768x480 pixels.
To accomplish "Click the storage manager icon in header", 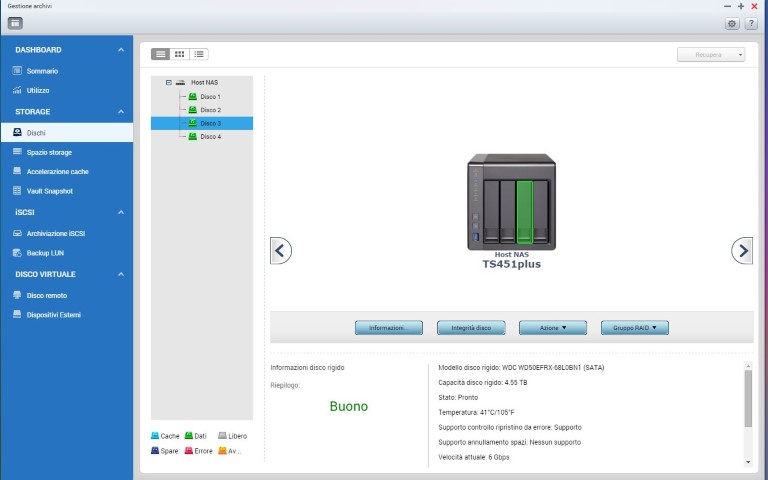I will 15,23.
